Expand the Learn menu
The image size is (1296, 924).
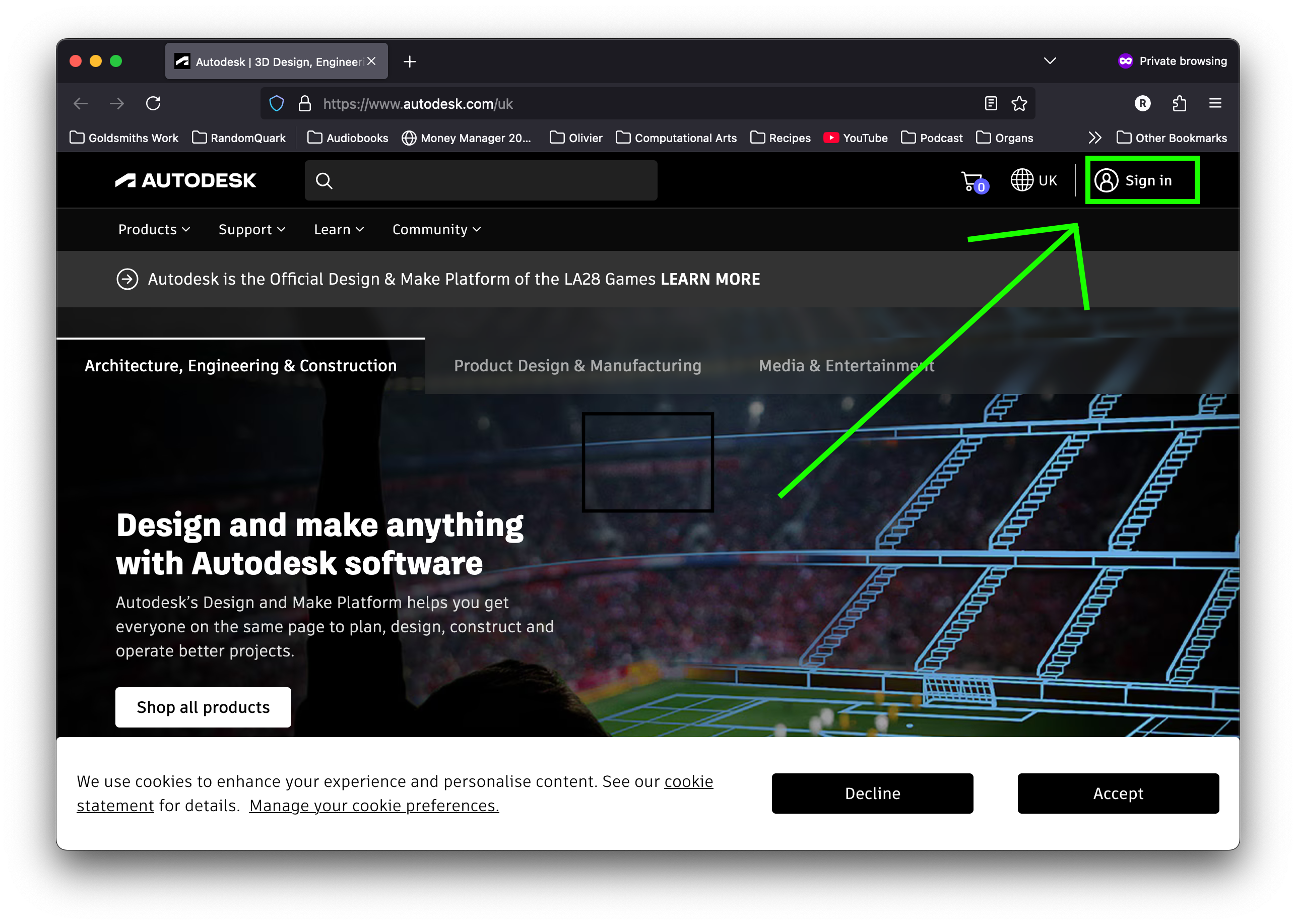point(339,229)
